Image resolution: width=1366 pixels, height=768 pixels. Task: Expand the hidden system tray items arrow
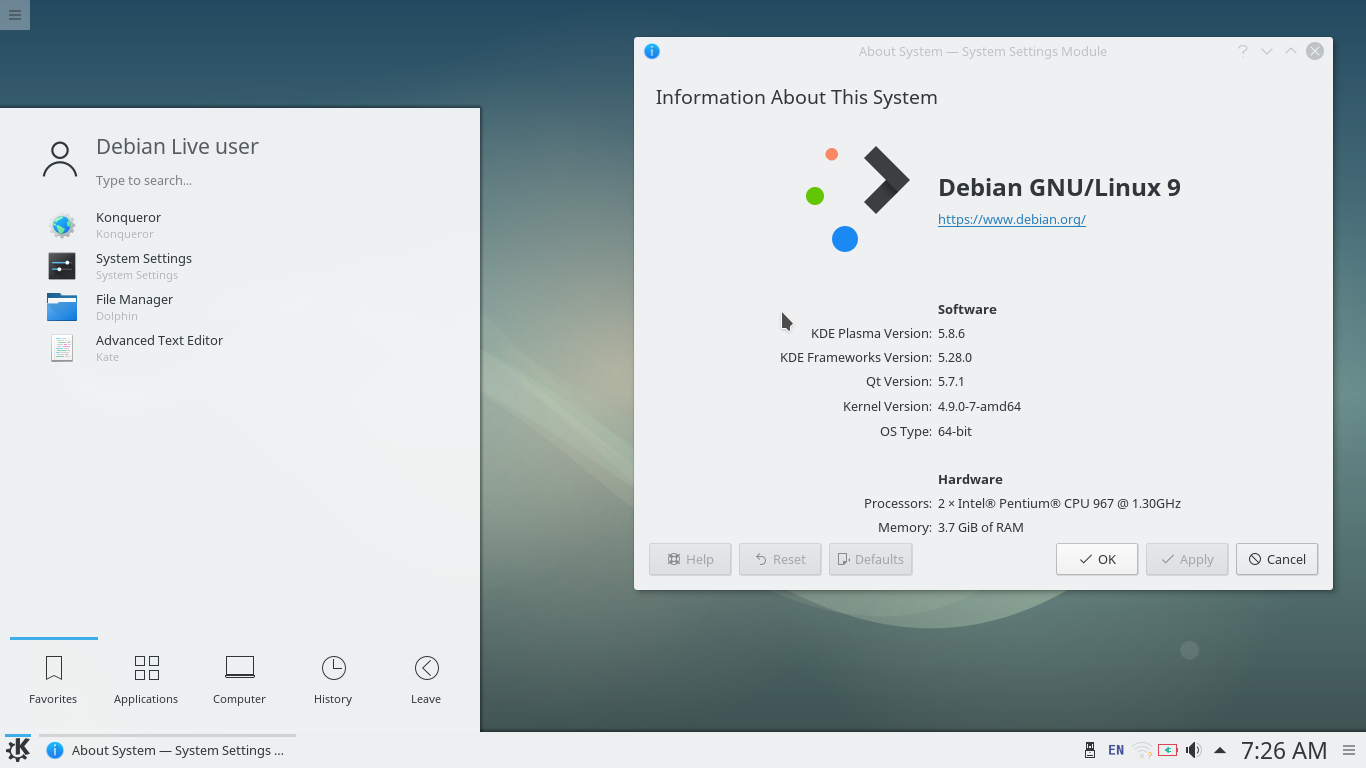tap(1219, 749)
